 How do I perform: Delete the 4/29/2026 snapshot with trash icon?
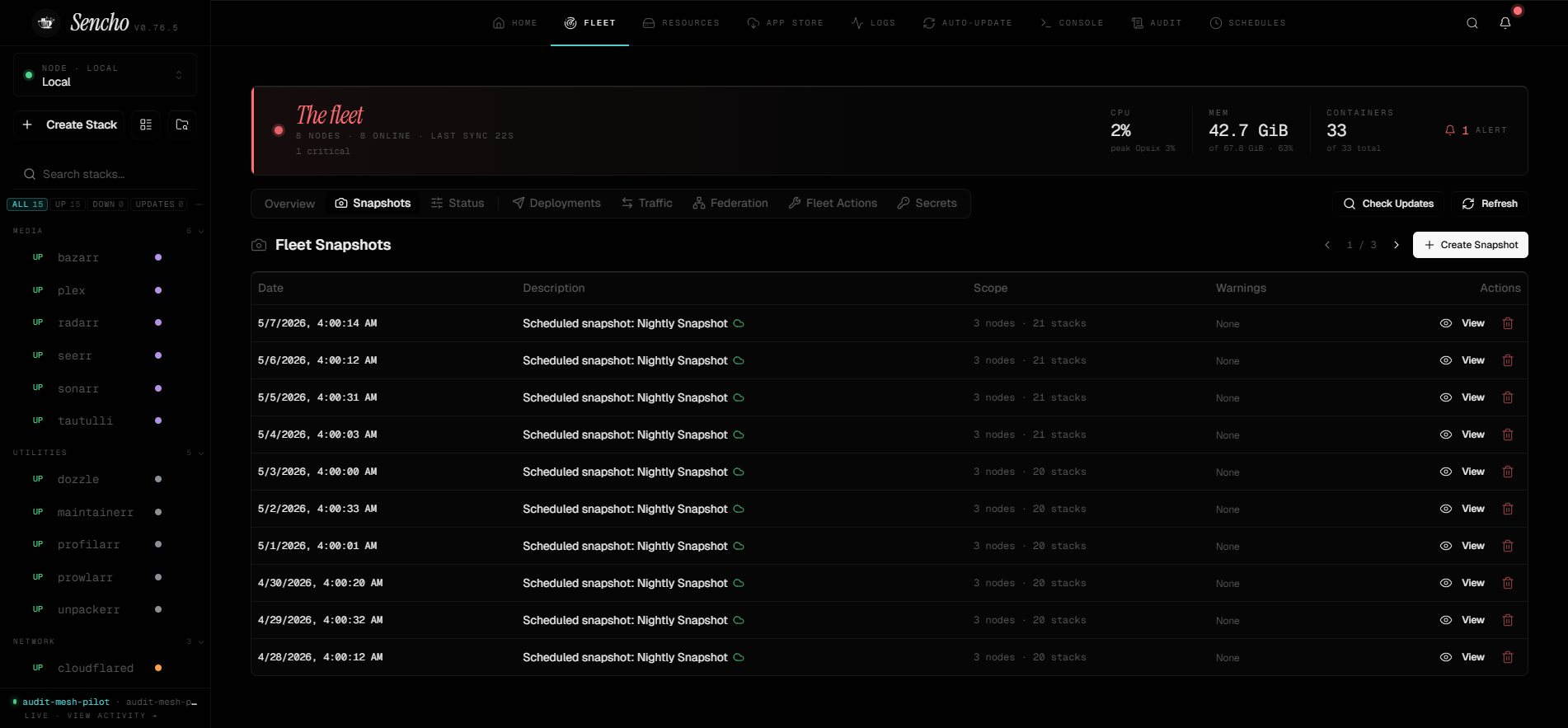click(1508, 620)
